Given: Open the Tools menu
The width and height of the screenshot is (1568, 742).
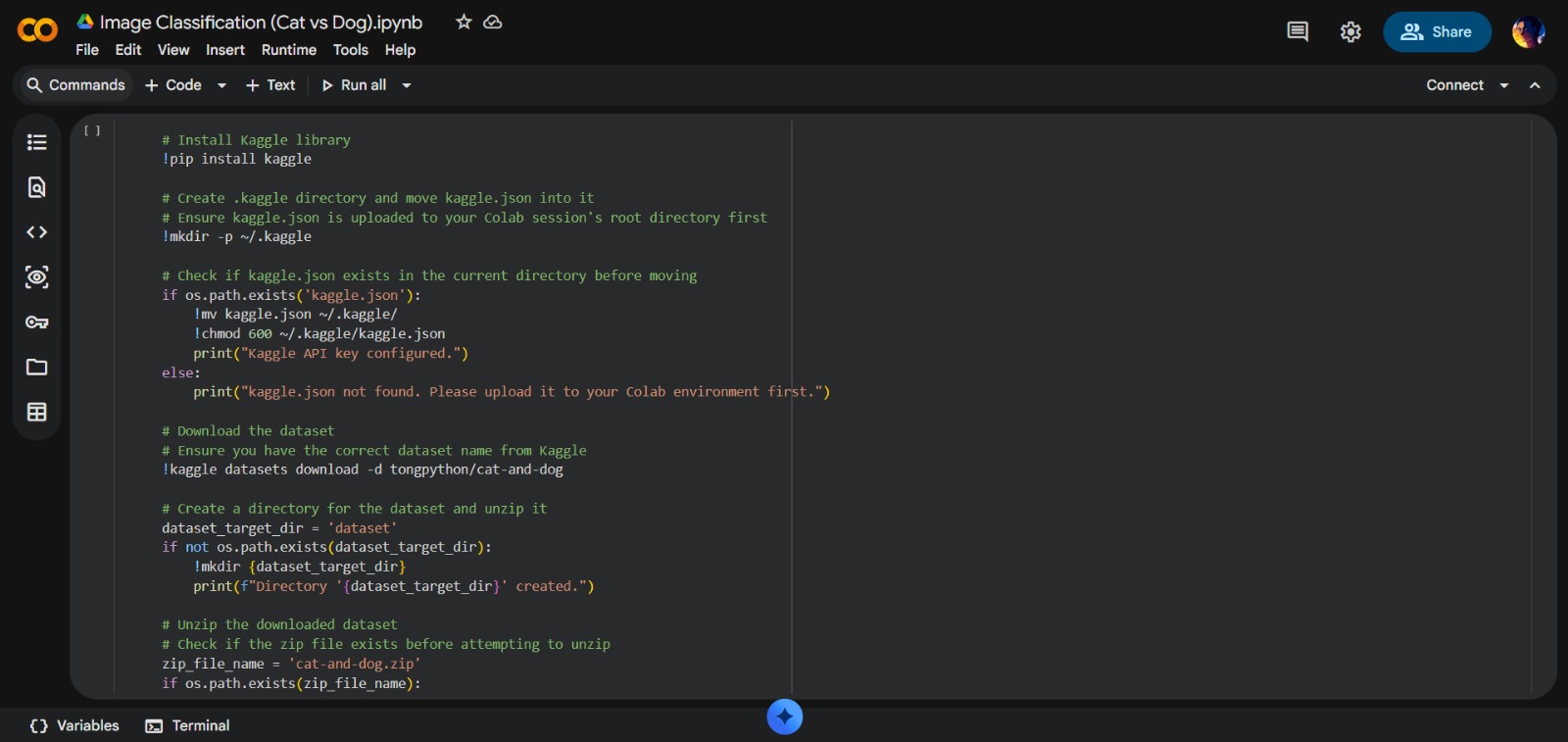Looking at the screenshot, I should 350,50.
